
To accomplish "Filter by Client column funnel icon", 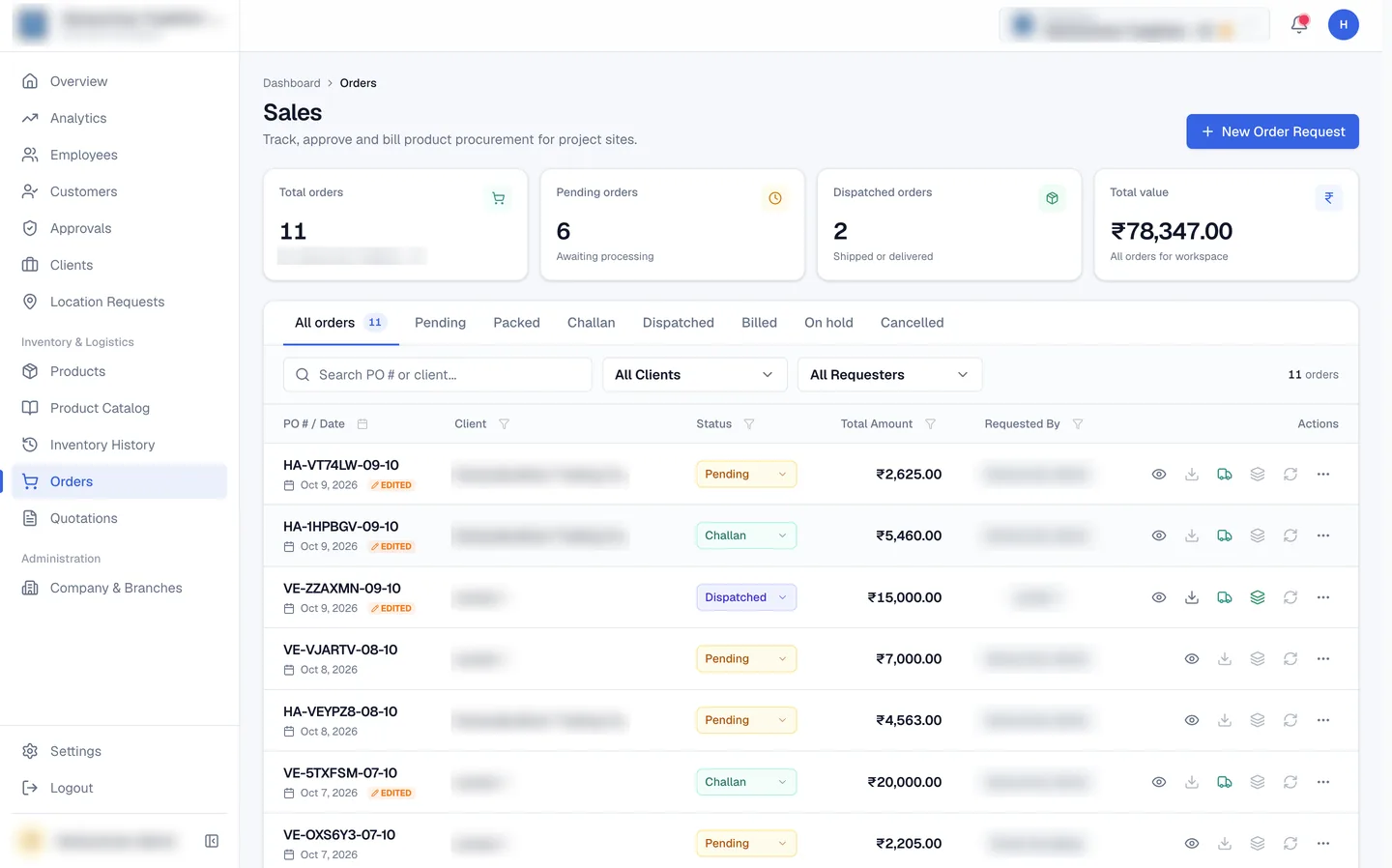I will [504, 424].
